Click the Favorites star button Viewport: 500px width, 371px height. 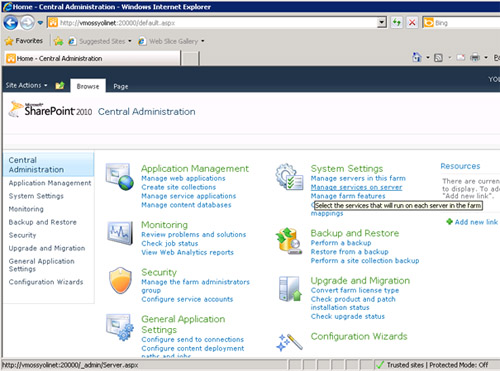tap(24, 41)
